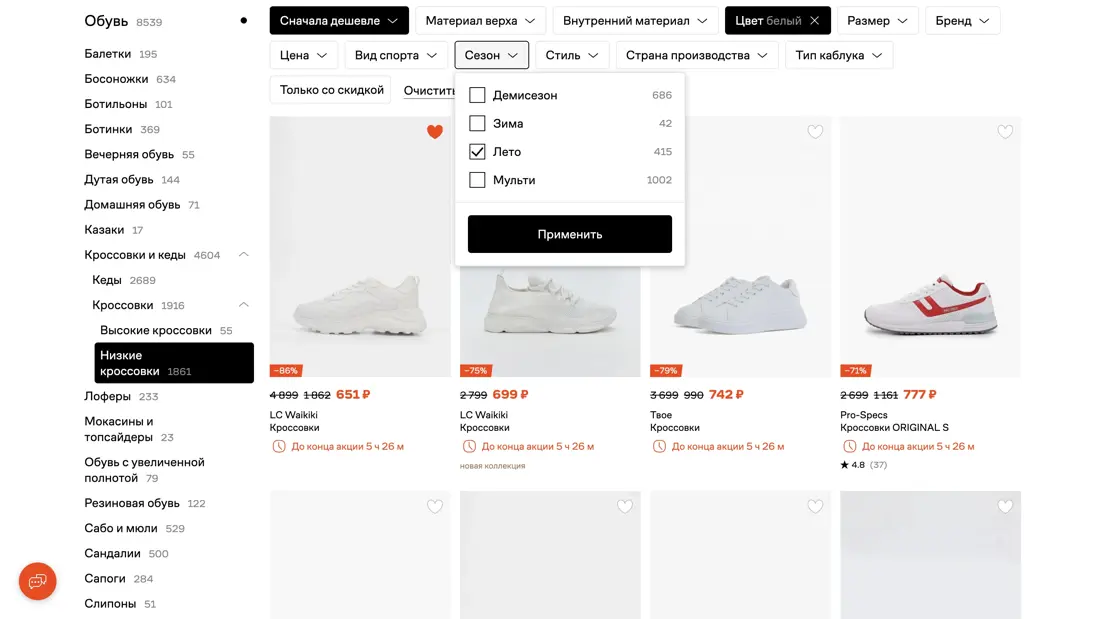Remove the white color filter with X
This screenshot has width=1100, height=619.
[815, 21]
